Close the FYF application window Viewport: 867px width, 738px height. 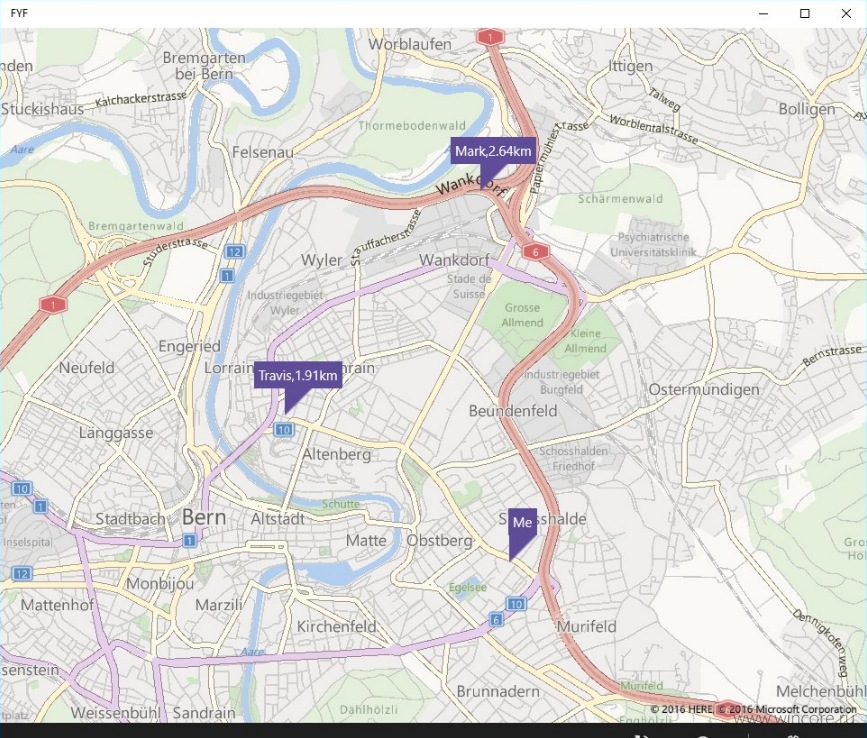point(846,13)
